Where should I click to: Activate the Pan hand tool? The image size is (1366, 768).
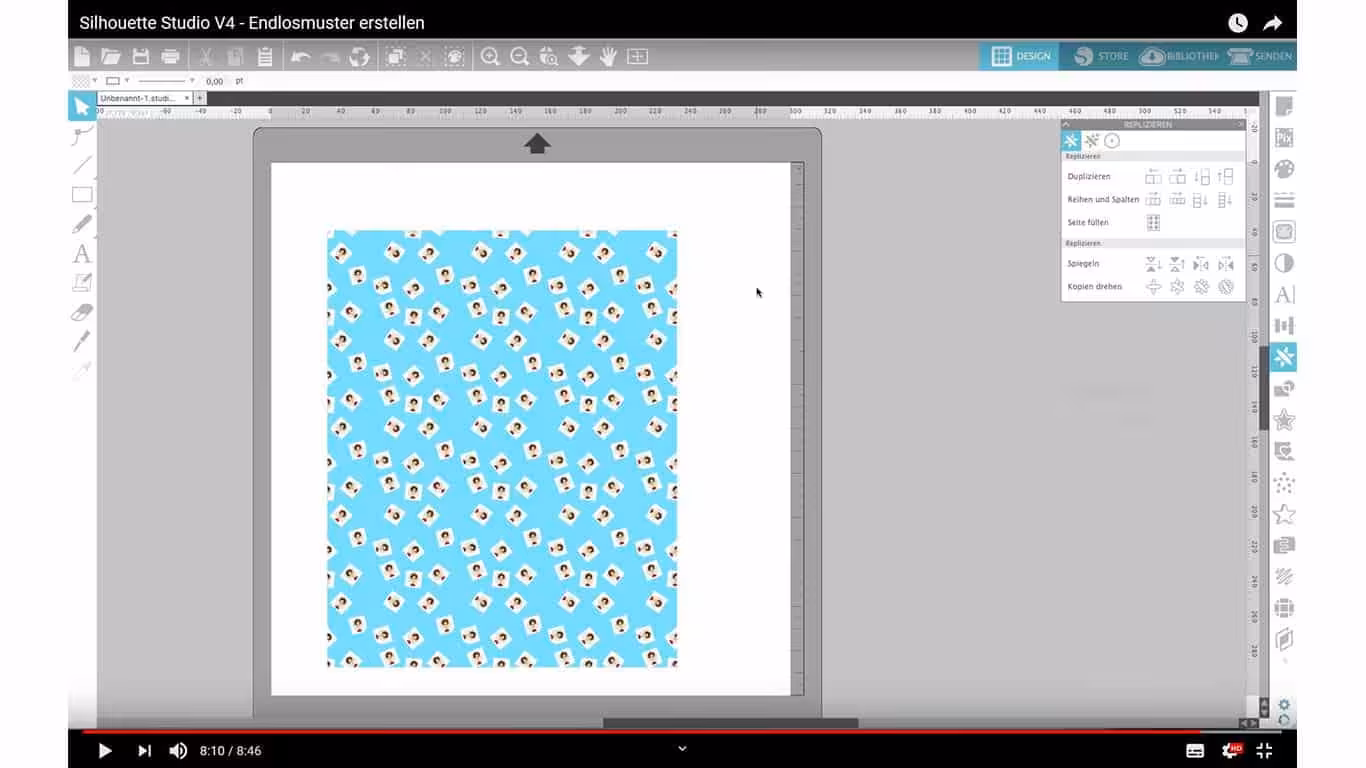point(608,57)
